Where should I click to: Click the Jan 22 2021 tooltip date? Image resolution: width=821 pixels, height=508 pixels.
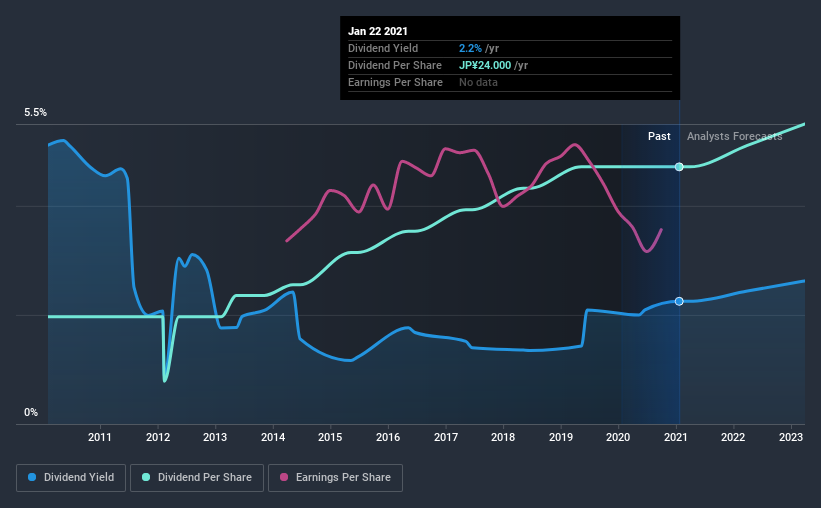378,31
